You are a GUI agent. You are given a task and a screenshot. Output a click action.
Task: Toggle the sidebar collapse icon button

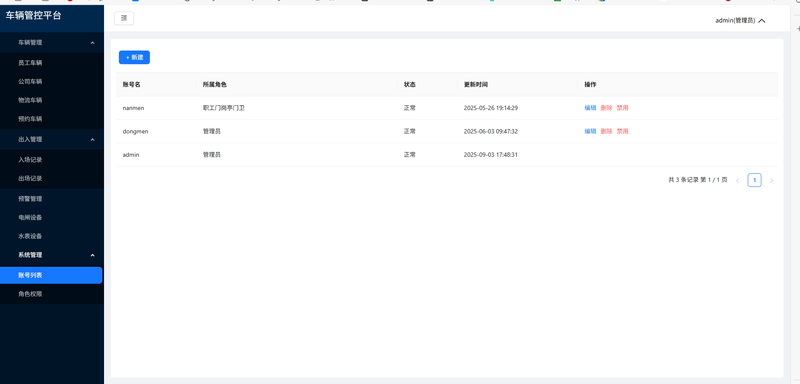(x=124, y=18)
